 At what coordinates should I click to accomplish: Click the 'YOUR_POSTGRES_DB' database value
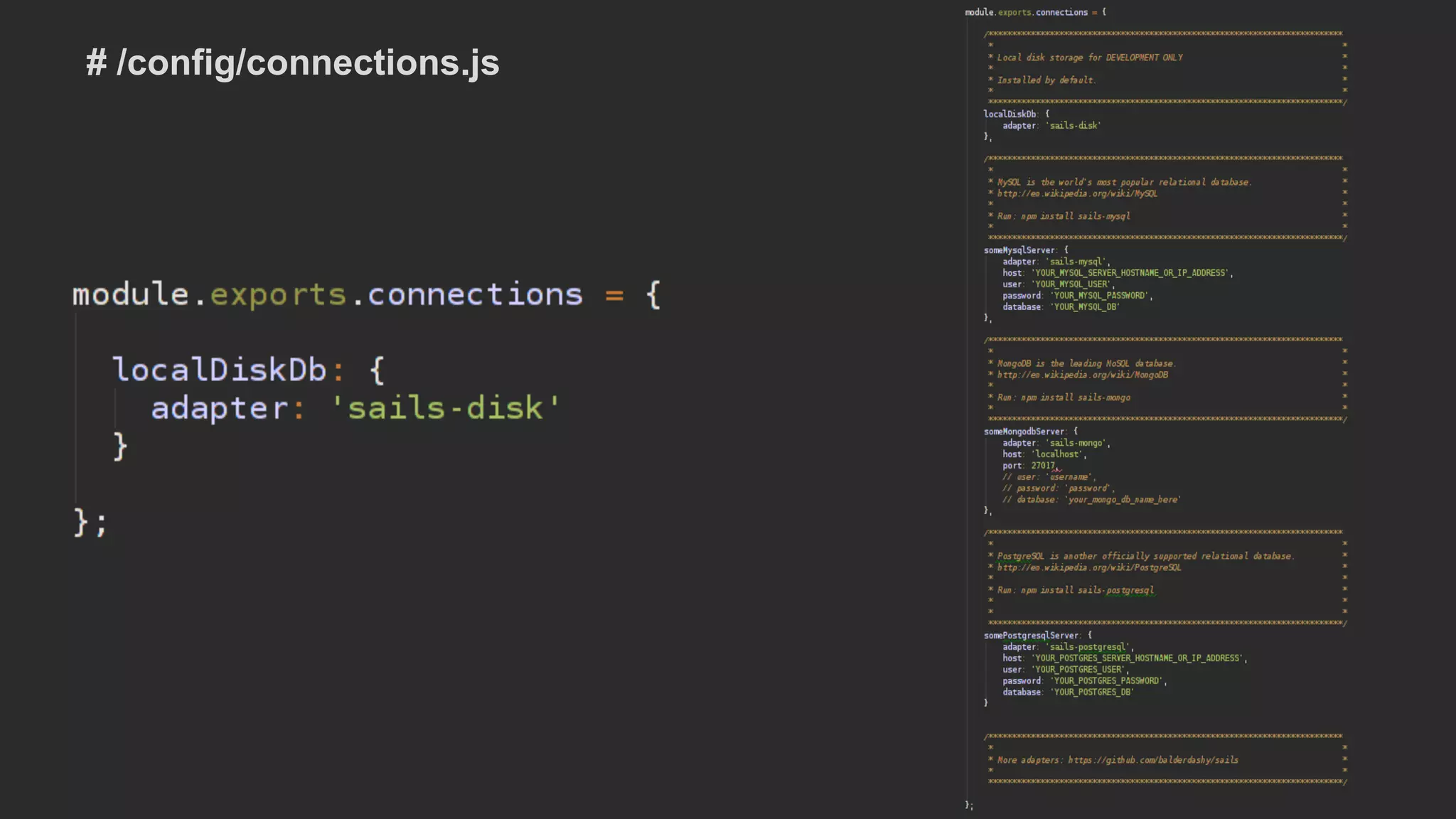(1092, 692)
